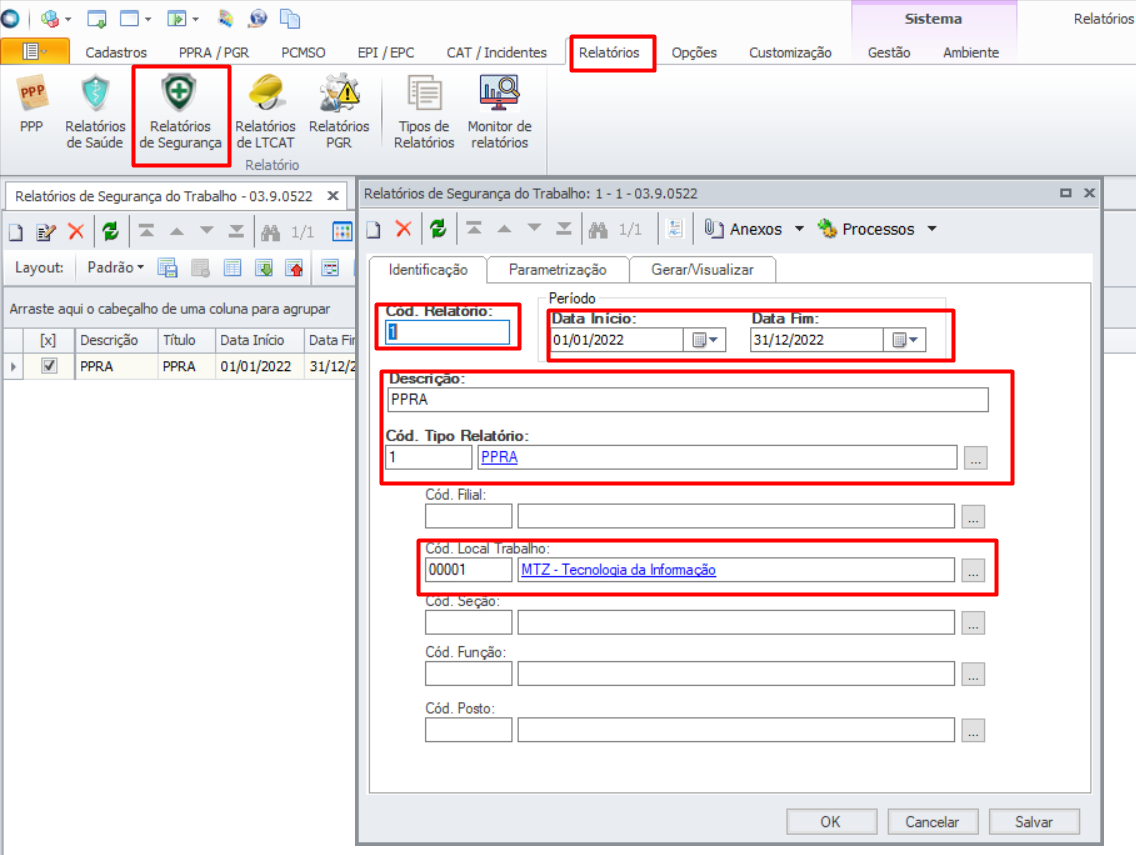Viewport: 1136px width, 855px height.
Task: Click the form view icon beside Anexos
Action: (x=674, y=228)
